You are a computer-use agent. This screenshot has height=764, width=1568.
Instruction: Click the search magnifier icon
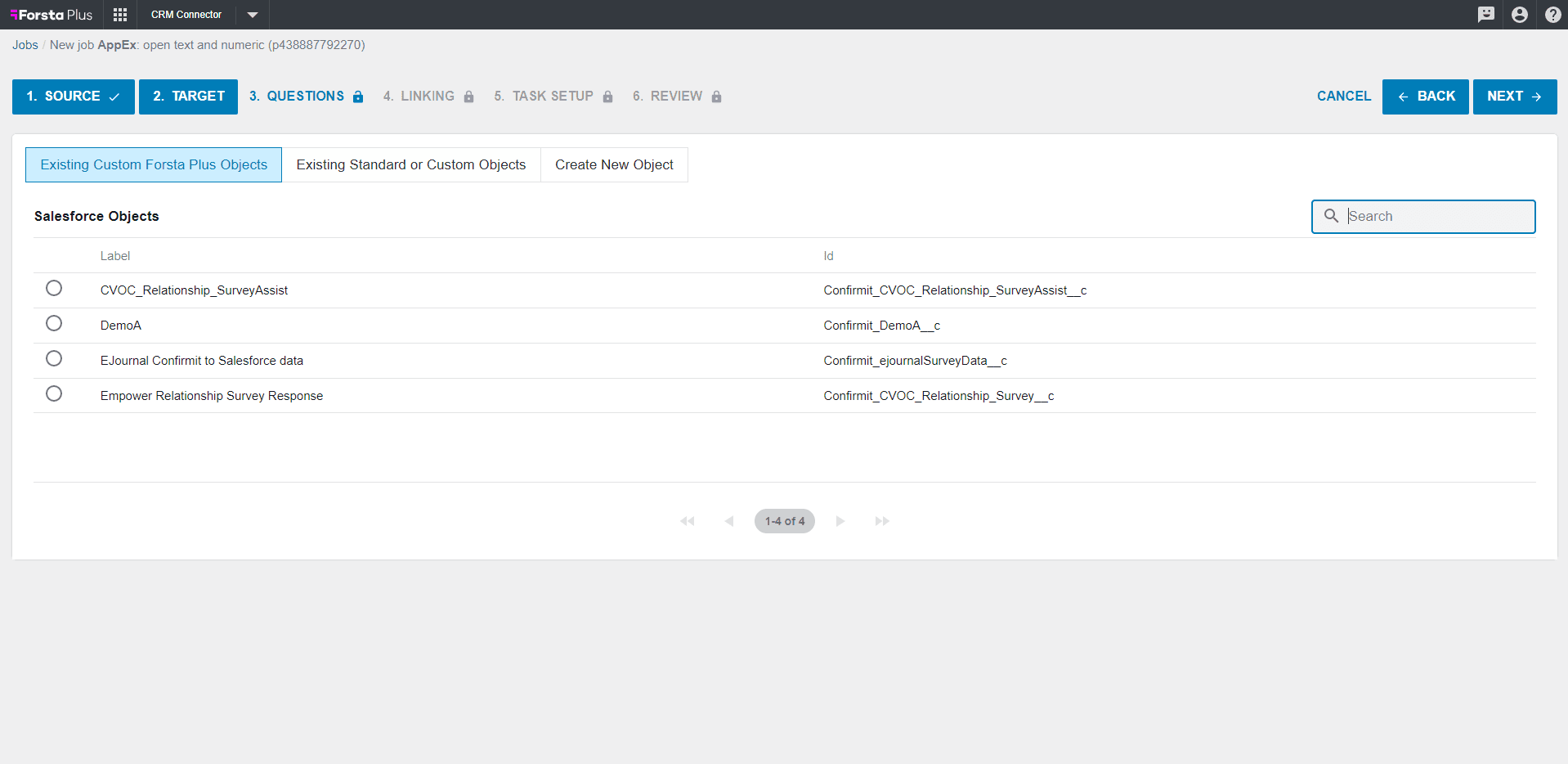(x=1332, y=216)
